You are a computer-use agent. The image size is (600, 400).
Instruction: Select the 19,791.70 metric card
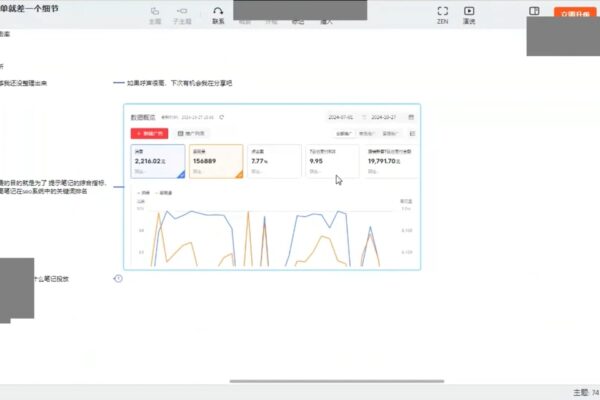click(391, 161)
